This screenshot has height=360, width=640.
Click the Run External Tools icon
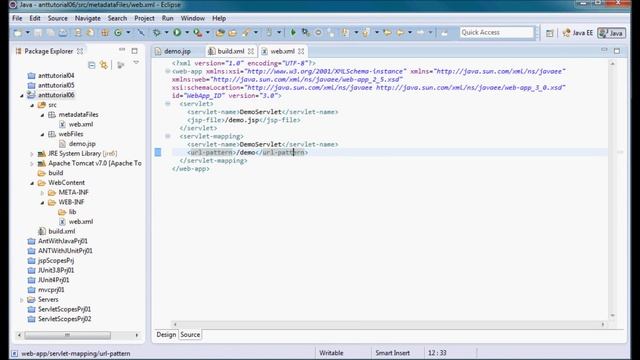[x=198, y=33]
